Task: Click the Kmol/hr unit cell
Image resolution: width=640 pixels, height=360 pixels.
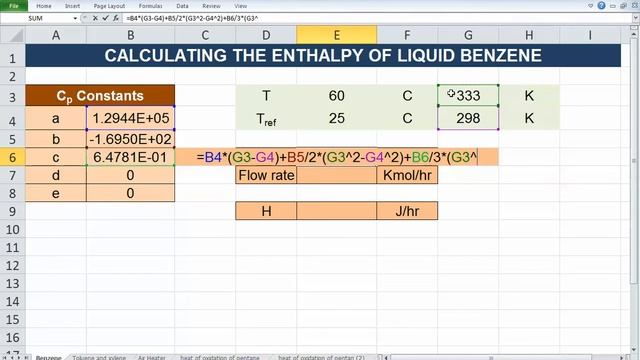Action: point(407,175)
